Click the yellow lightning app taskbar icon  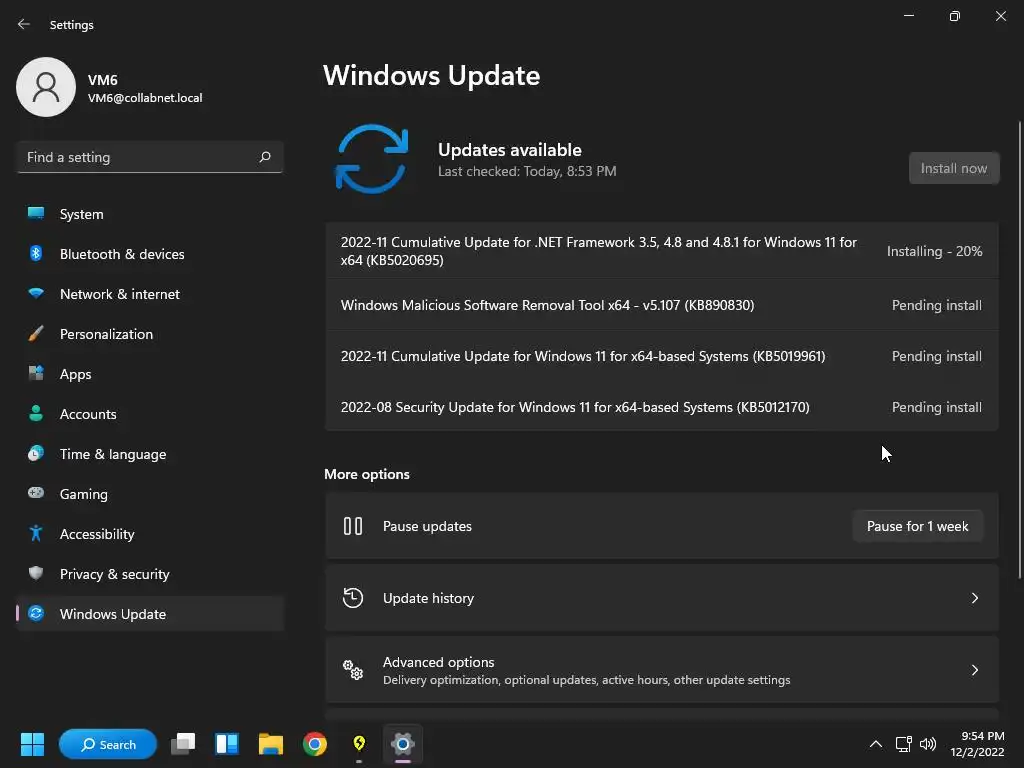pyautogui.click(x=359, y=744)
